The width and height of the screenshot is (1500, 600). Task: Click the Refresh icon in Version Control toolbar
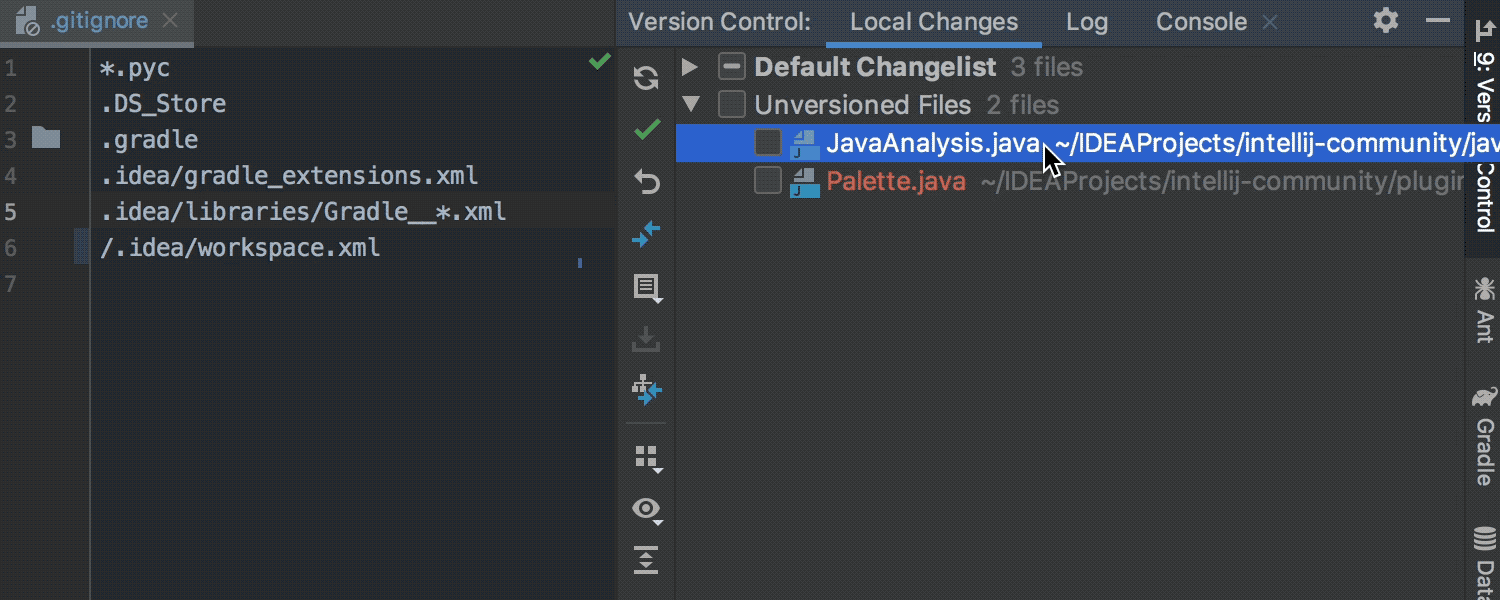pos(647,78)
